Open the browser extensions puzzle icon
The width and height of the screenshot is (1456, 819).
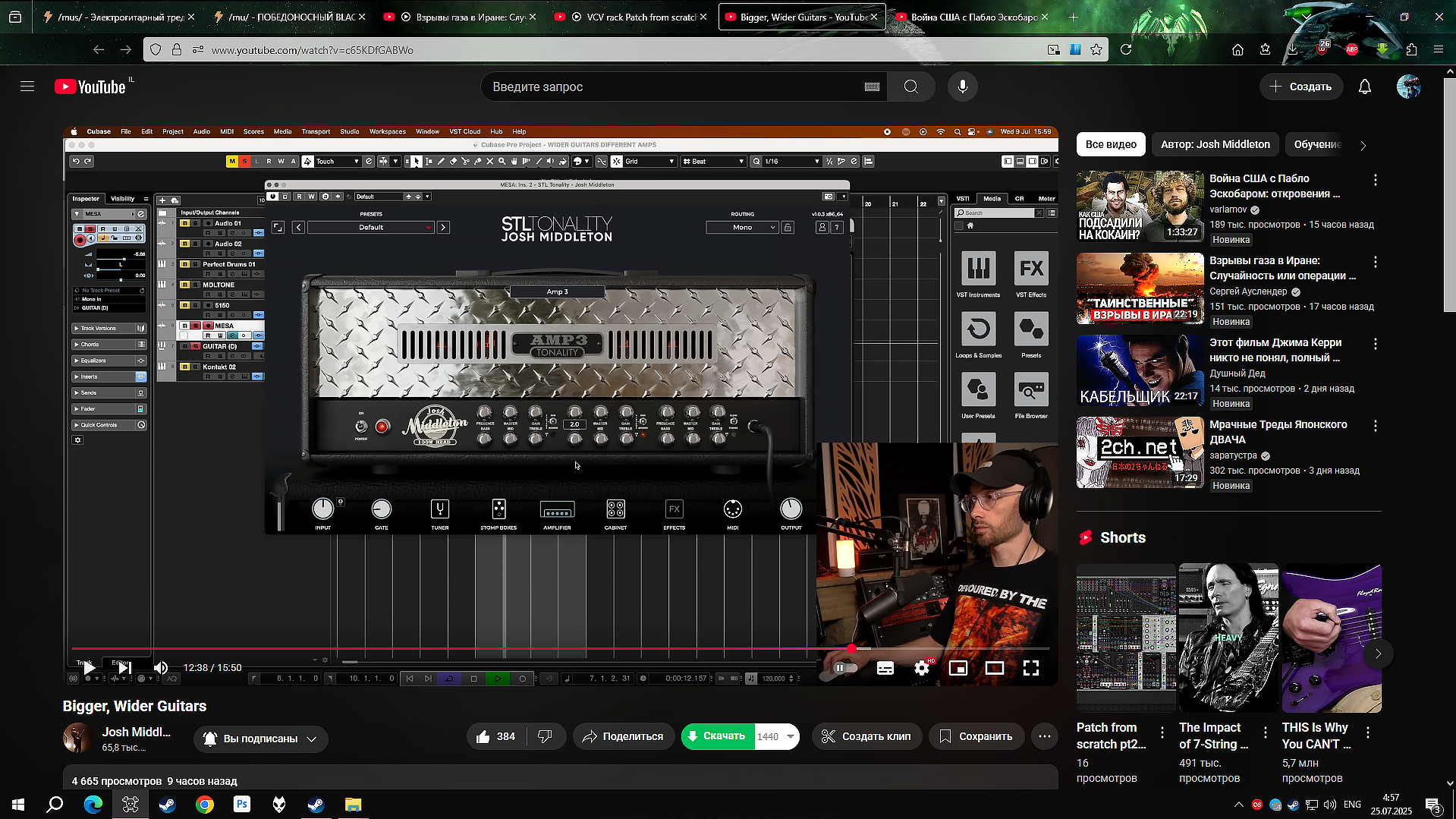click(1411, 50)
